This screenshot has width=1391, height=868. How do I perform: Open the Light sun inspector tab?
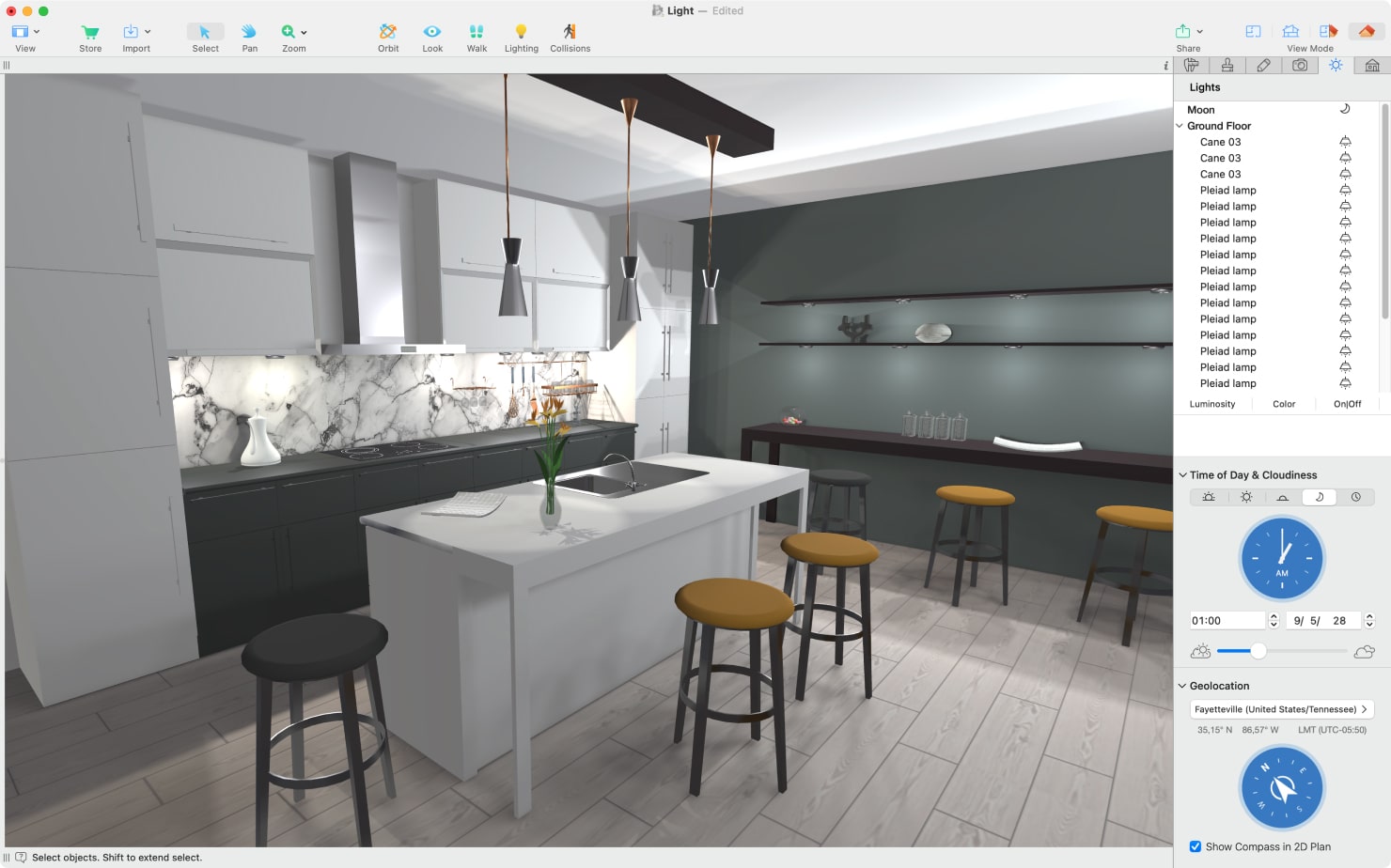point(1336,66)
